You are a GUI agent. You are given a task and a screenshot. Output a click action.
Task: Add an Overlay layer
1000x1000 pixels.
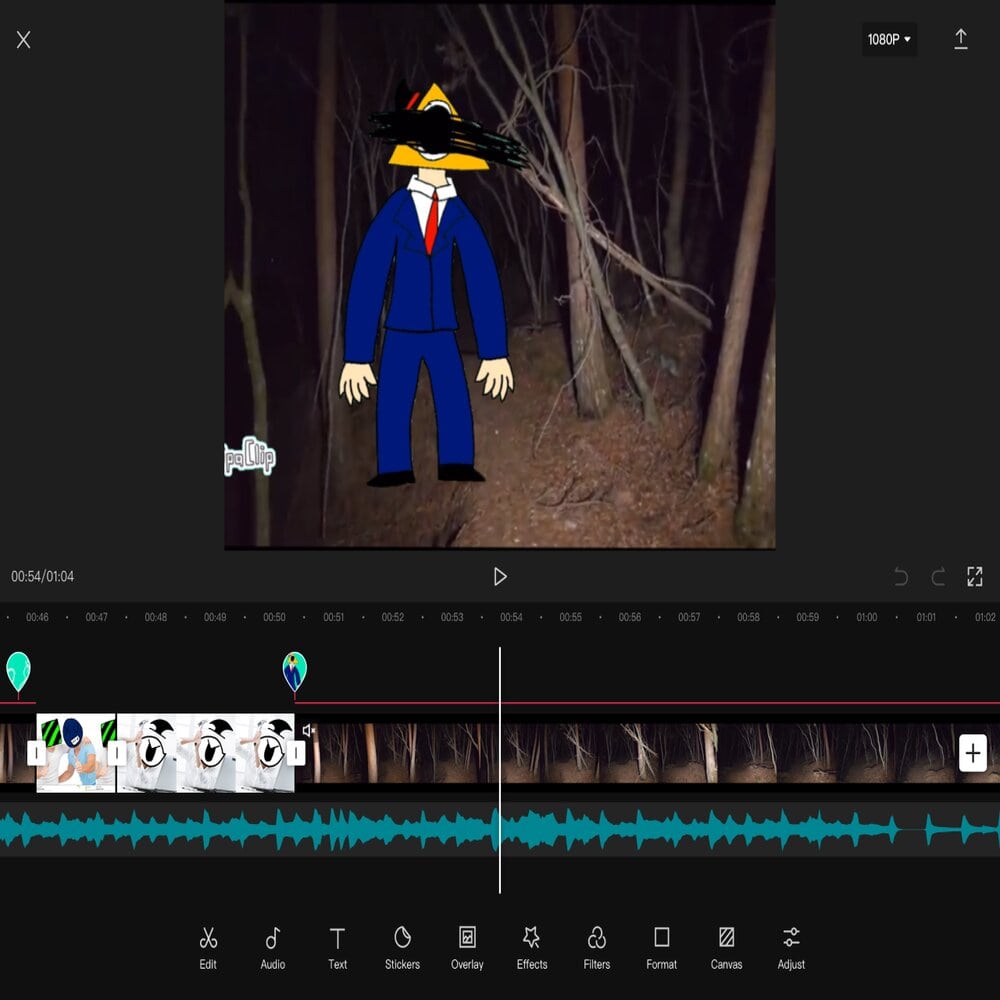pyautogui.click(x=467, y=947)
